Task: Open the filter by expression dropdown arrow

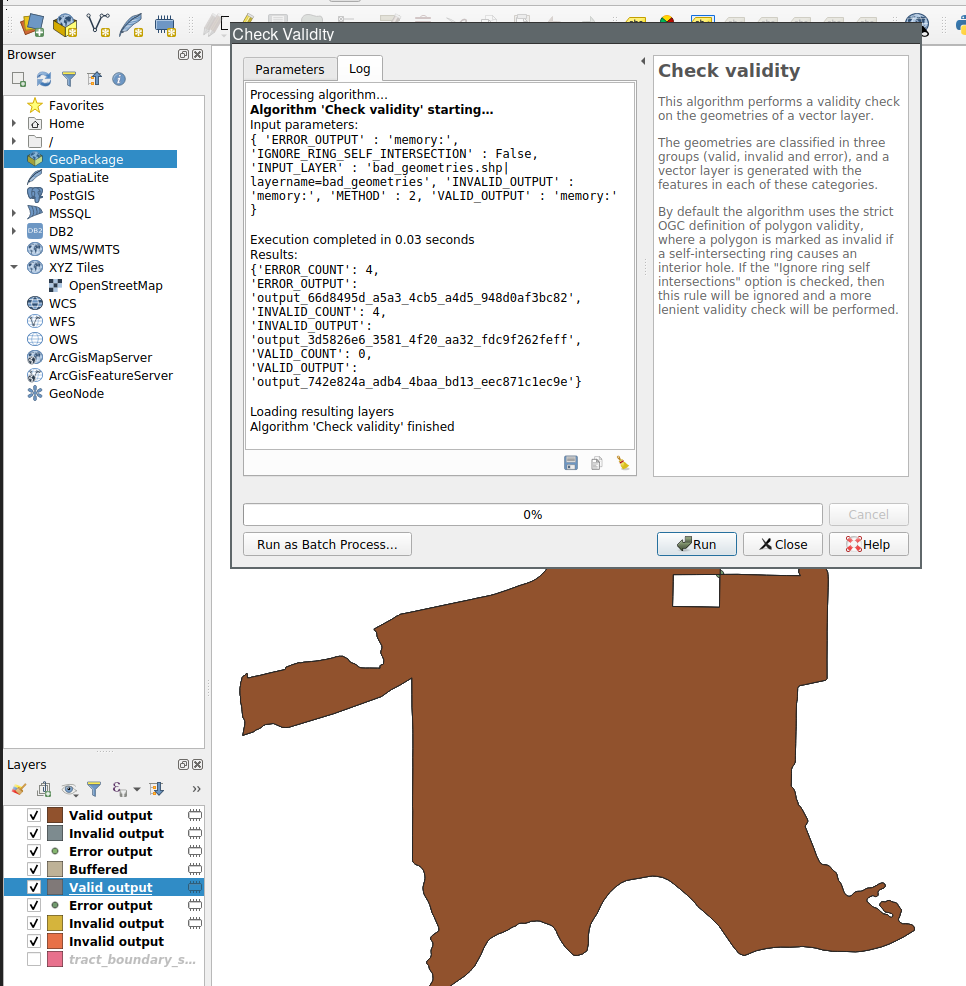Action: point(136,789)
